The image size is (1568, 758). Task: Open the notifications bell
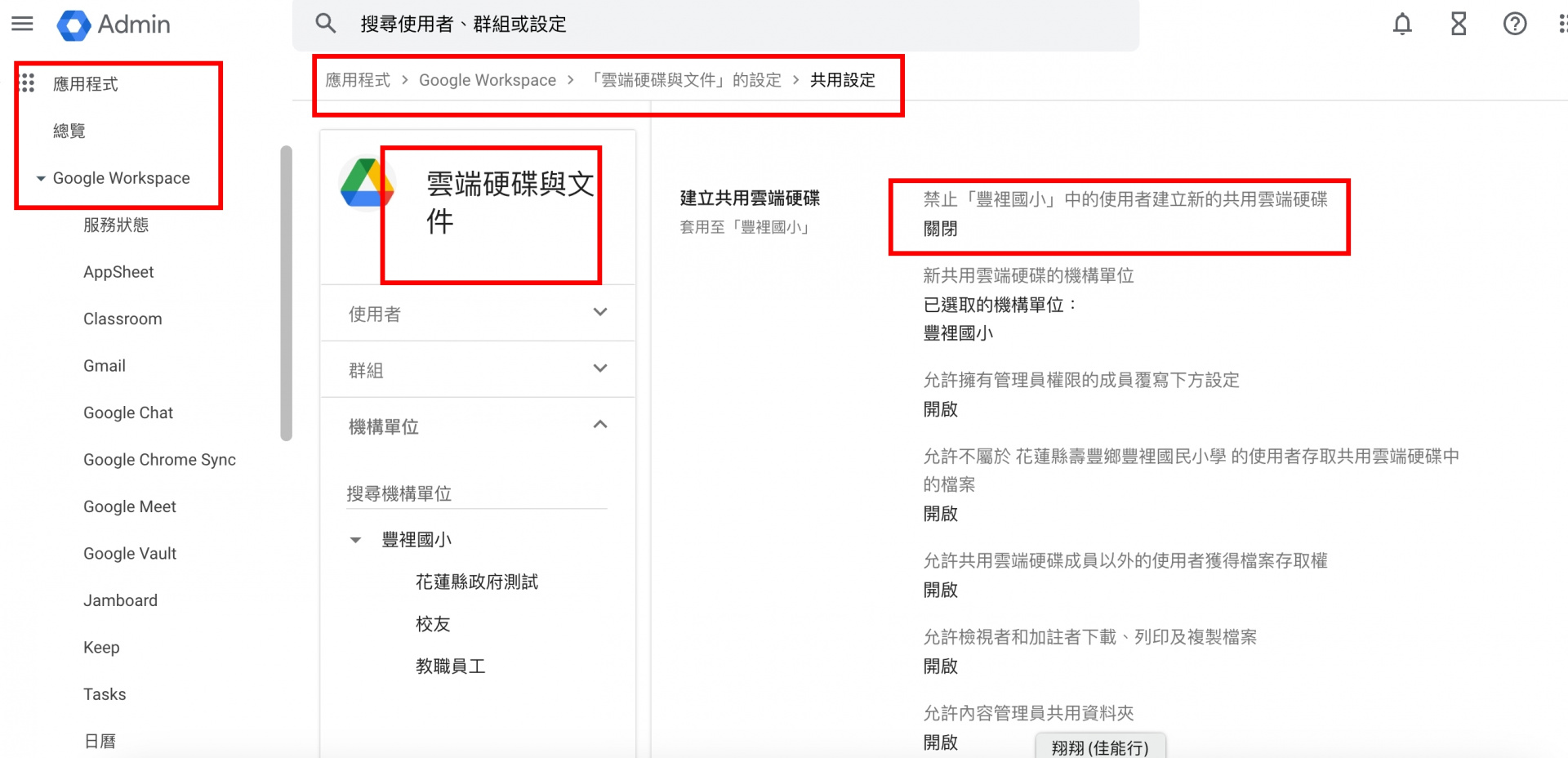coord(1402,25)
